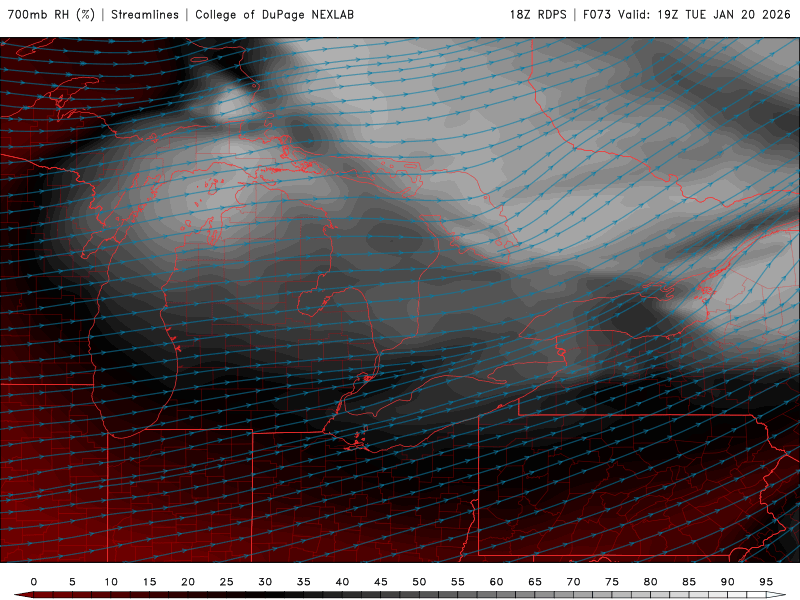800x600 pixels.
Task: Click the color bar label "55"
Action: pos(458,582)
